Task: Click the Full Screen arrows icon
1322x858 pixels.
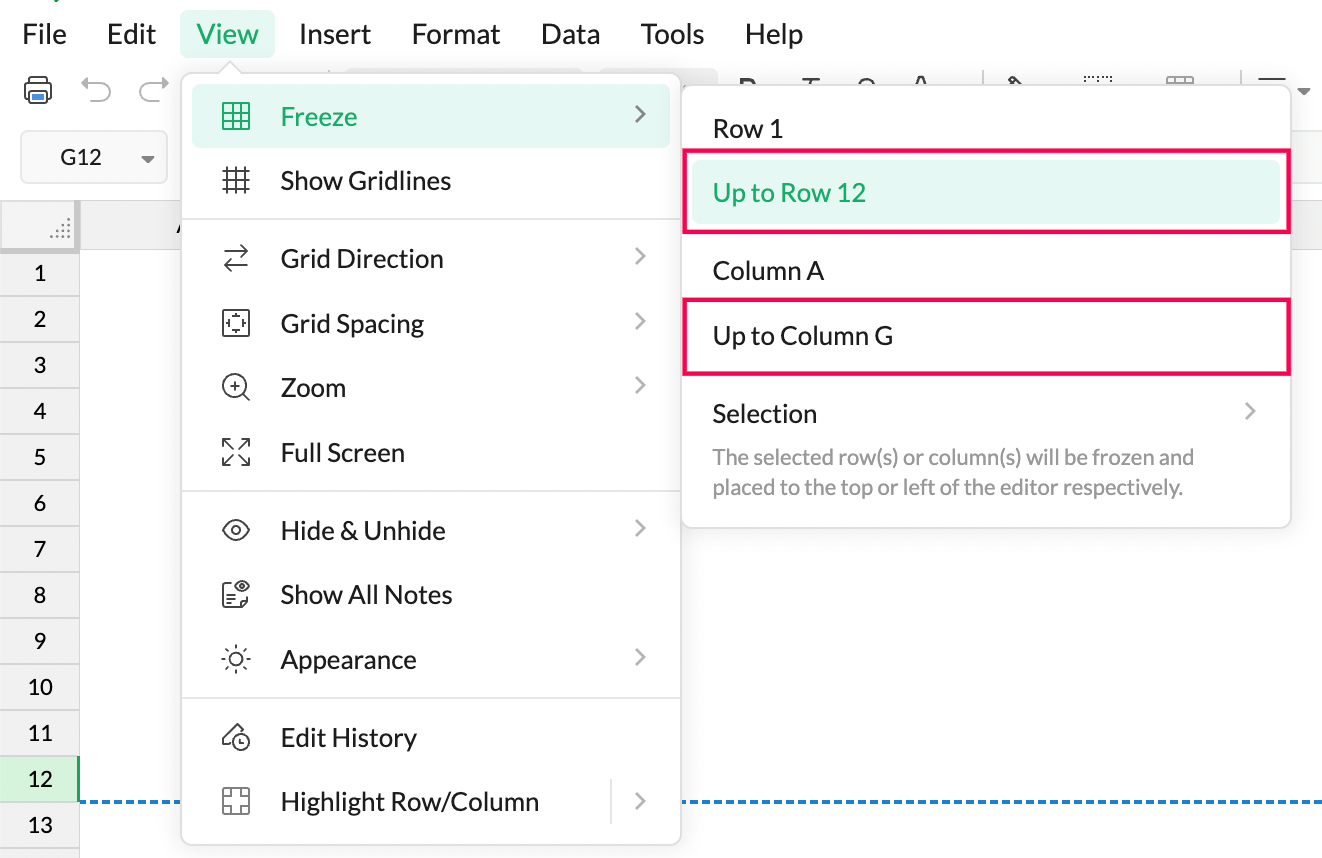Action: click(x=236, y=453)
